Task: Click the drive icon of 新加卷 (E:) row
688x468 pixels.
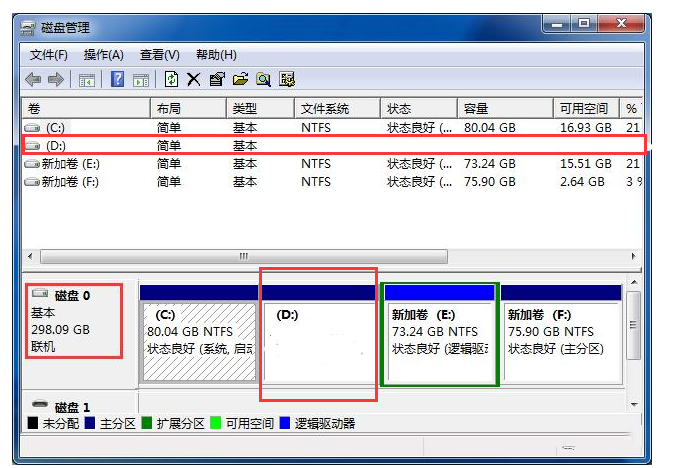Action: (x=32, y=164)
